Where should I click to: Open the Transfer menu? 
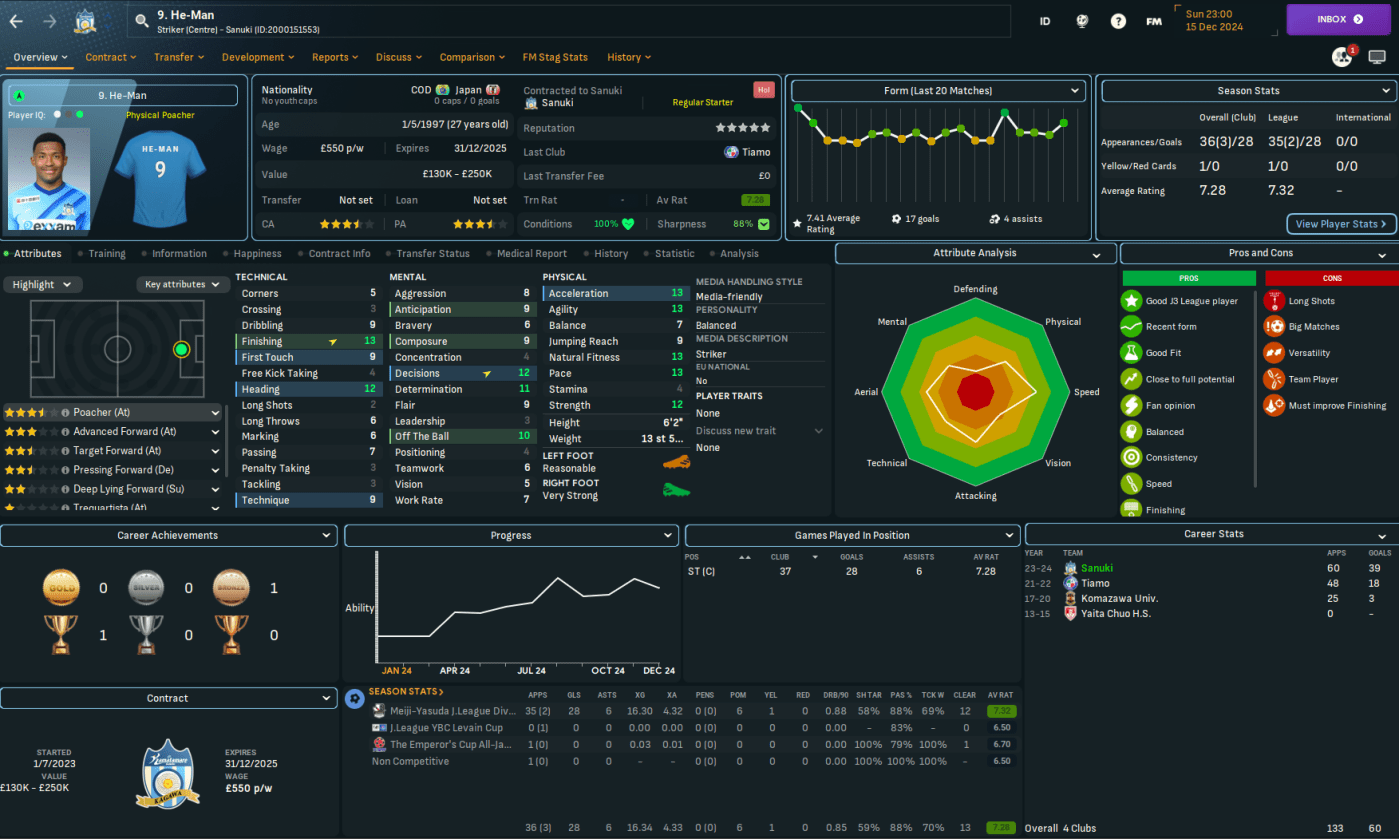click(179, 57)
